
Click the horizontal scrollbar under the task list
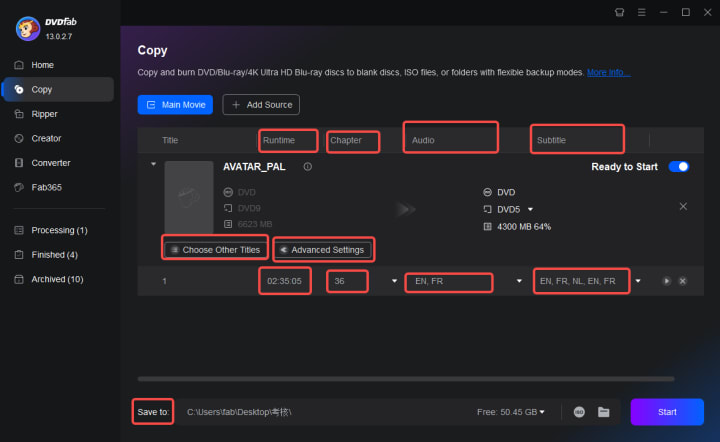(x=406, y=379)
